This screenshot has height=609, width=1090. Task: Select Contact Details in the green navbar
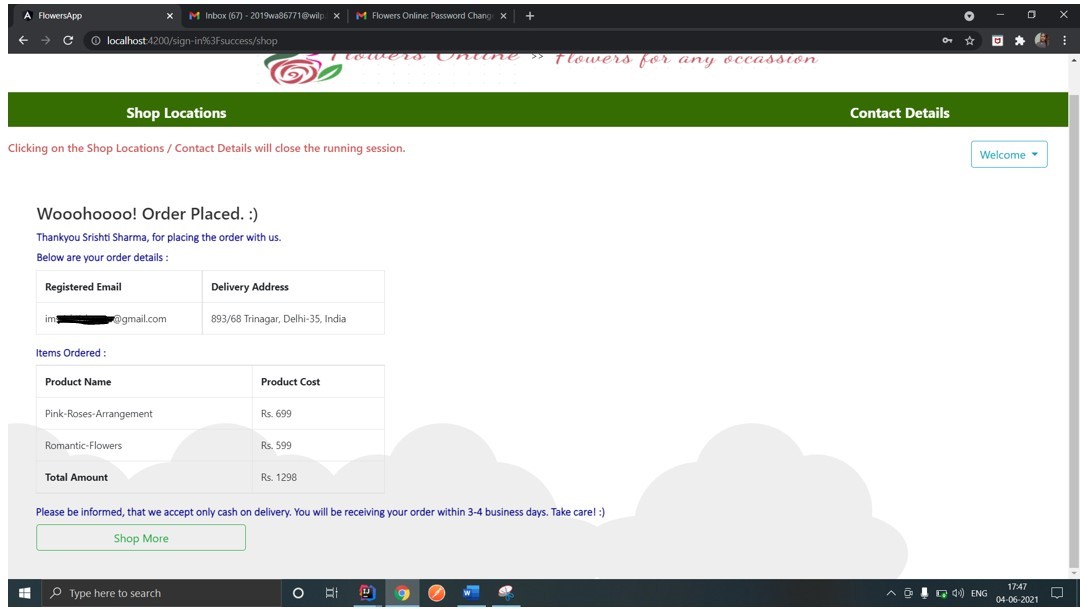pyautogui.click(x=899, y=113)
